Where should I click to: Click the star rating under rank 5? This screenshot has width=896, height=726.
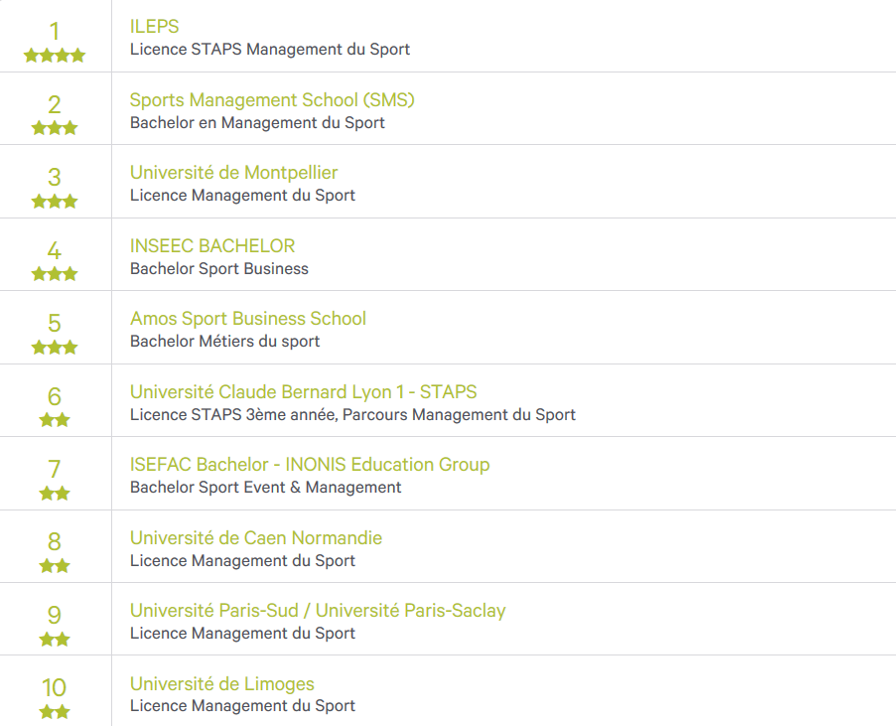pyautogui.click(x=54, y=347)
